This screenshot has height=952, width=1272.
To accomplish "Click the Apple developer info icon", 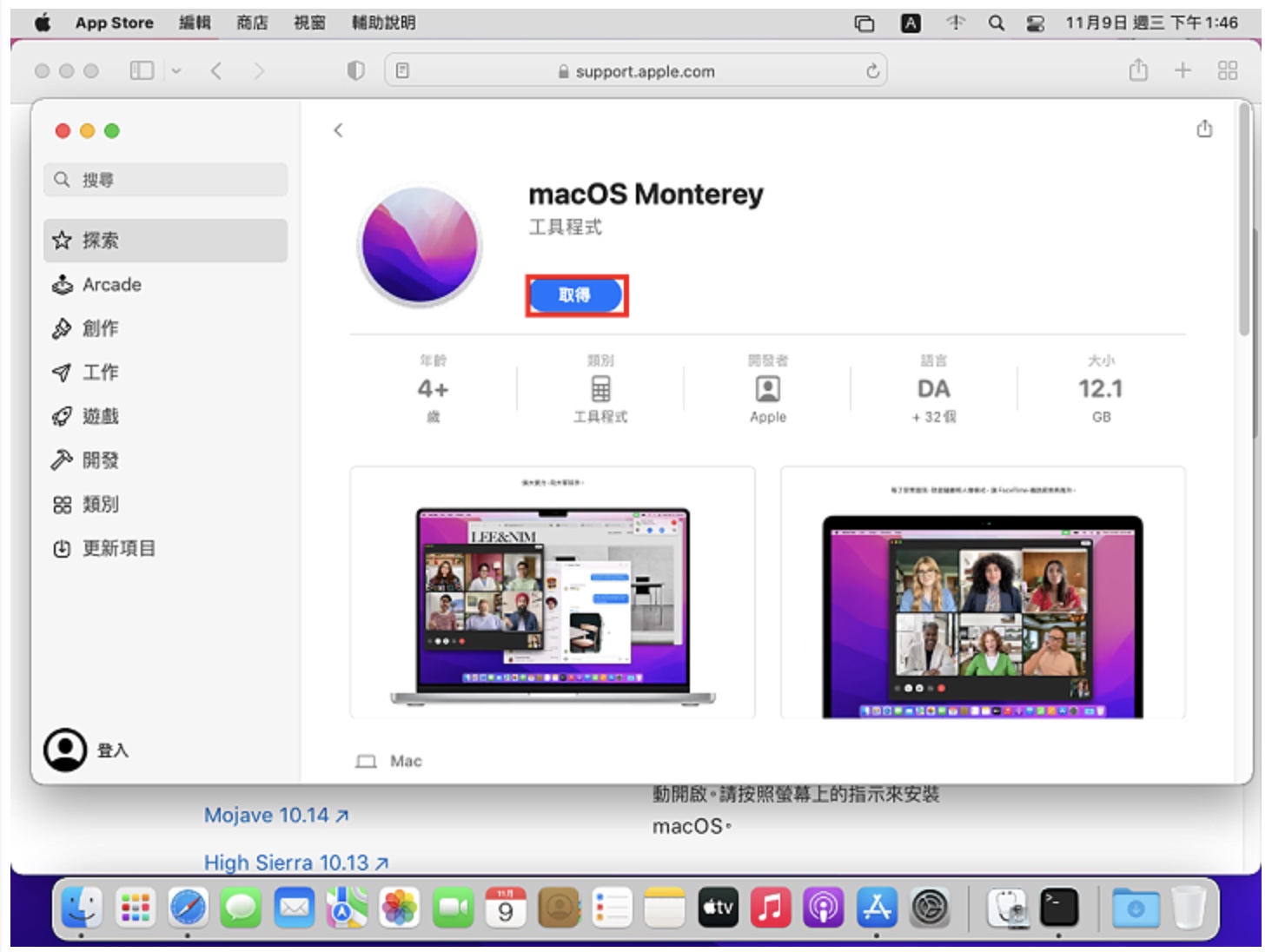I will pos(768,388).
